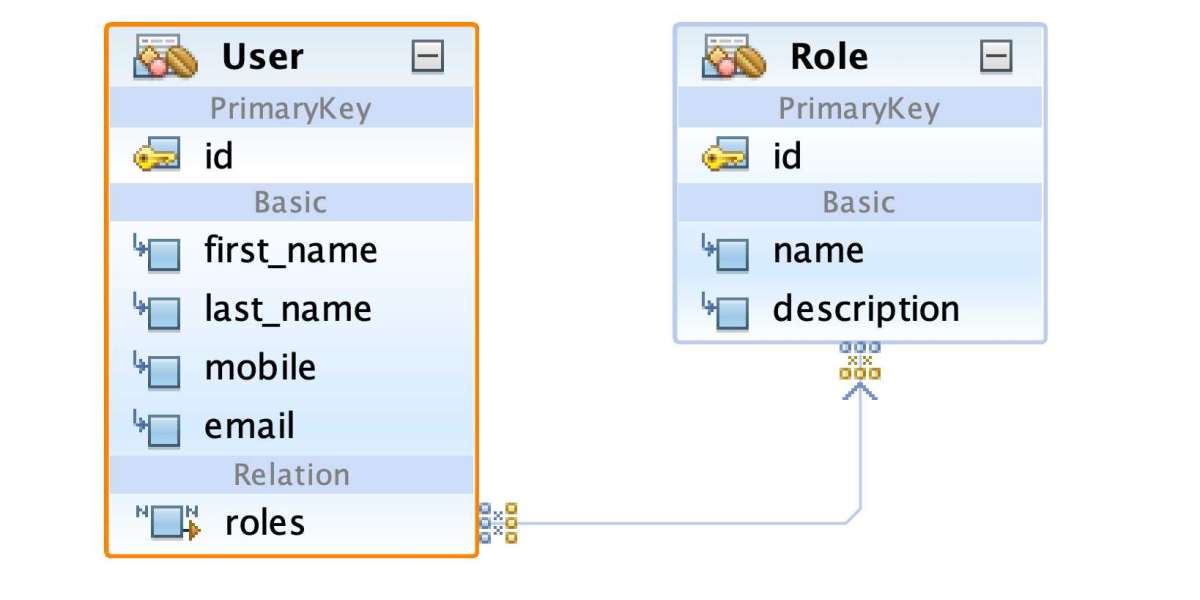1200x600 pixels.
Task: Select the User entity title
Action: coord(263,56)
